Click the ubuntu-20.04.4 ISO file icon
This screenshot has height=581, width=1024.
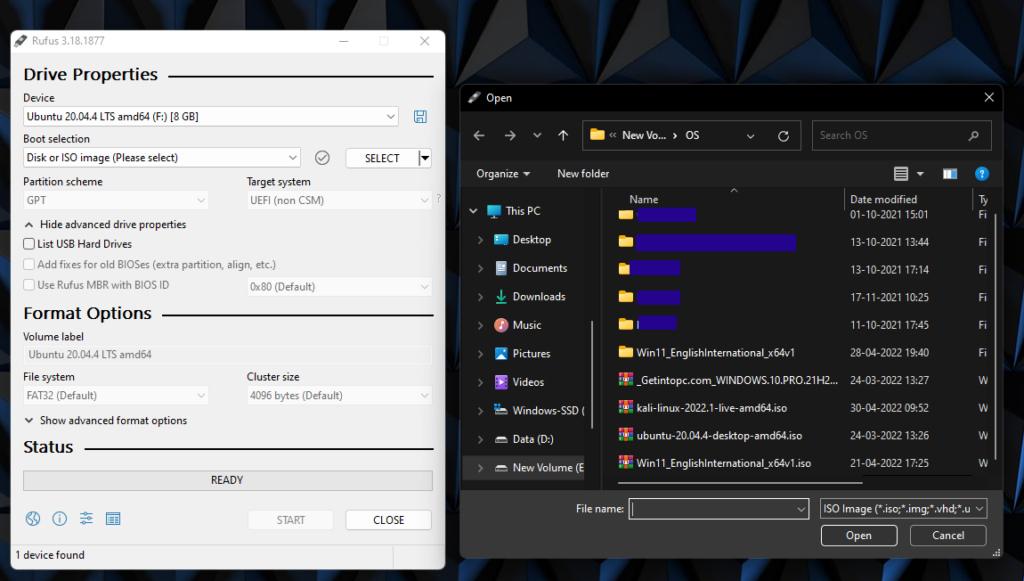626,435
